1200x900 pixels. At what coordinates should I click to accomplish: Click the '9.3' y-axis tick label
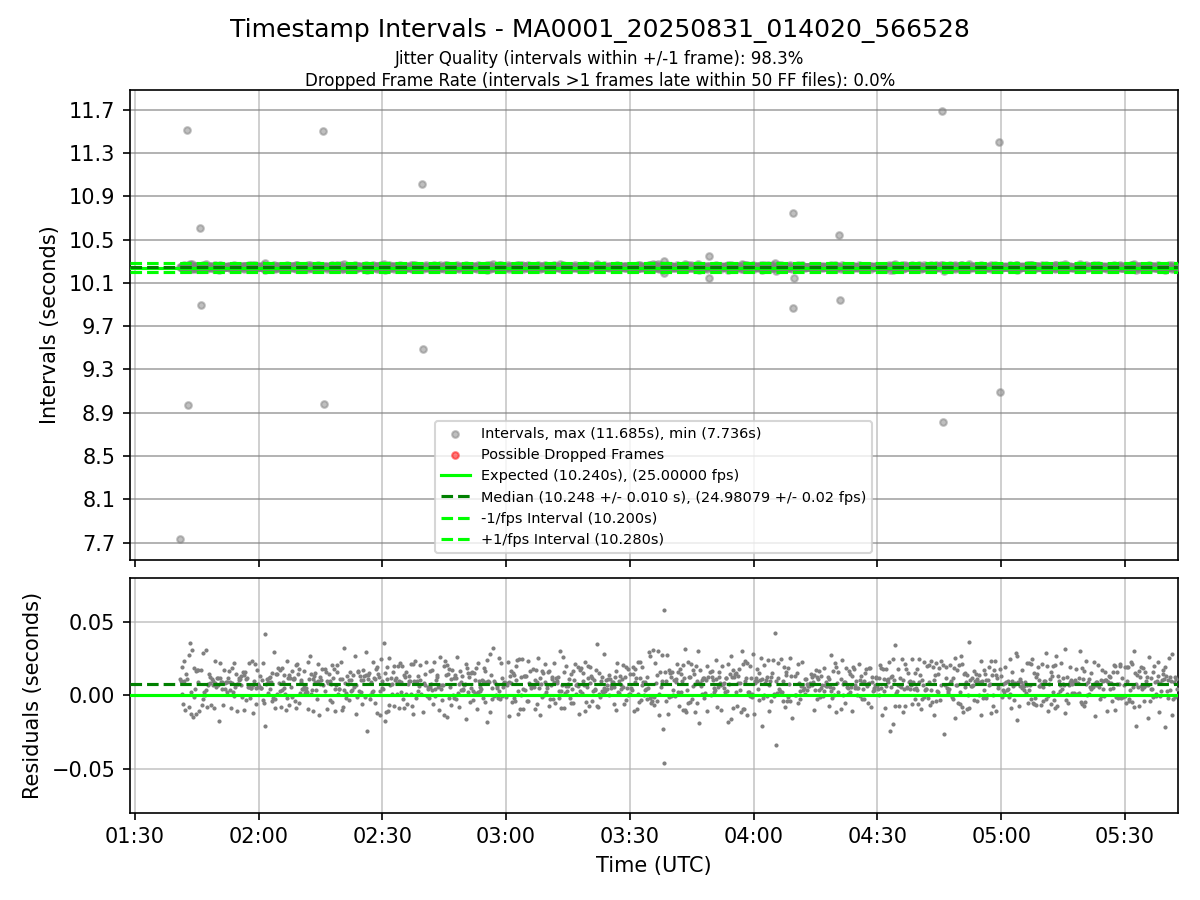point(97,369)
